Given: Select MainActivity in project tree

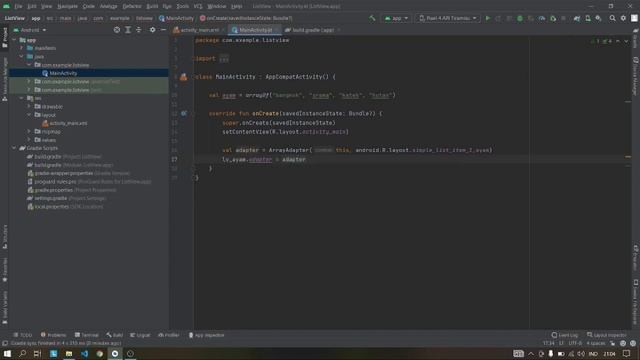Looking at the screenshot, I should click(x=63, y=73).
